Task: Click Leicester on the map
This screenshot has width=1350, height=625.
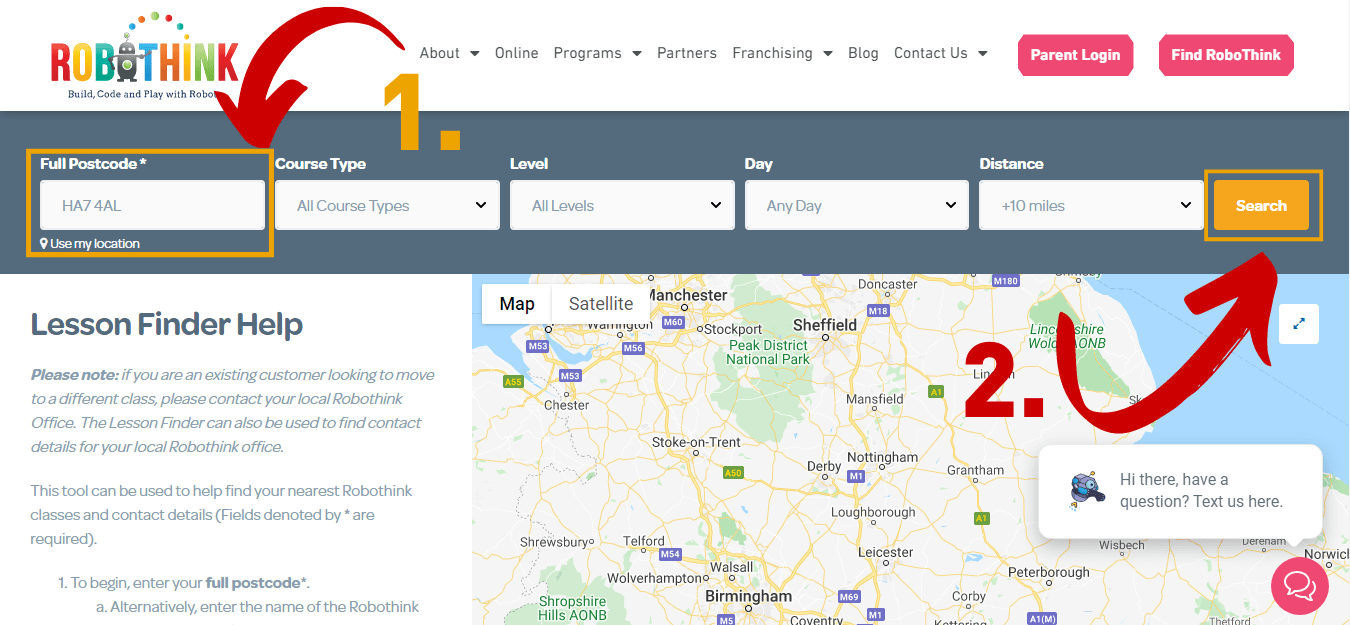Action: 886,552
